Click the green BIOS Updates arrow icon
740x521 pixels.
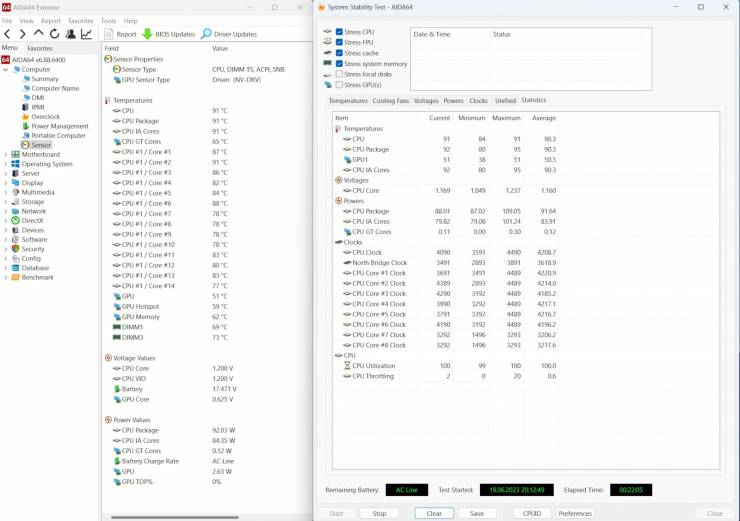coord(147,34)
